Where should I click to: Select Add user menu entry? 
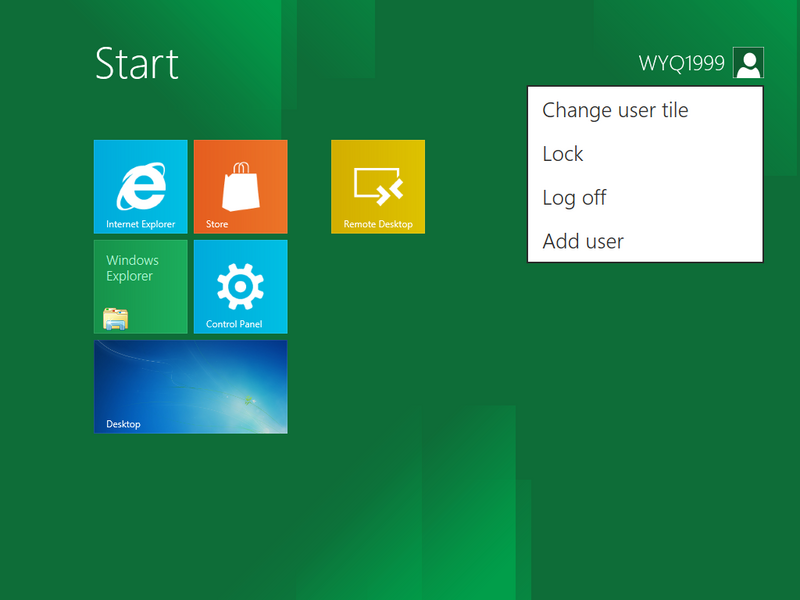coord(645,241)
